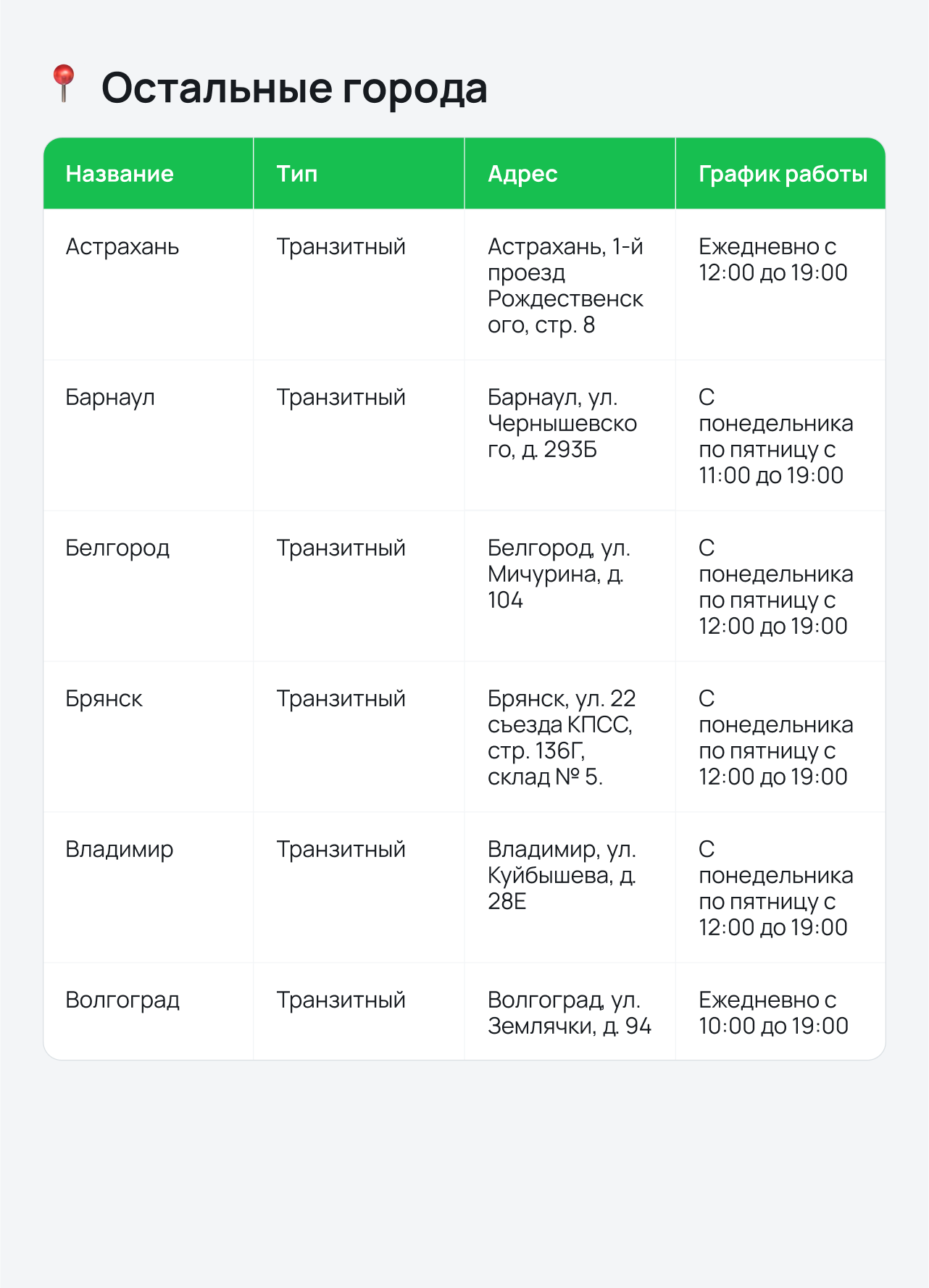Click the Барнаул address on Чернышевского
Image resolution: width=929 pixels, height=1288 pixels.
tap(562, 423)
